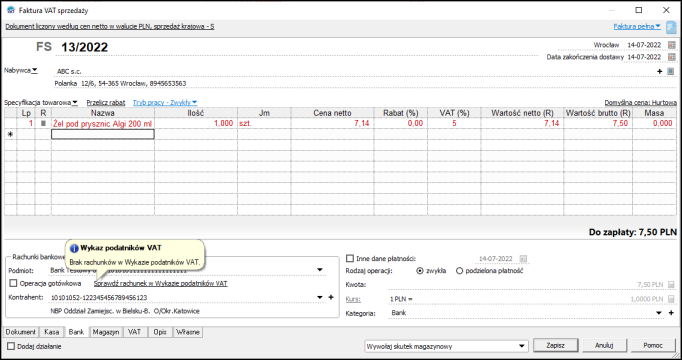This screenshot has width=682, height=360.
Task: Add new buyer with the plus icon
Action: 659,71
